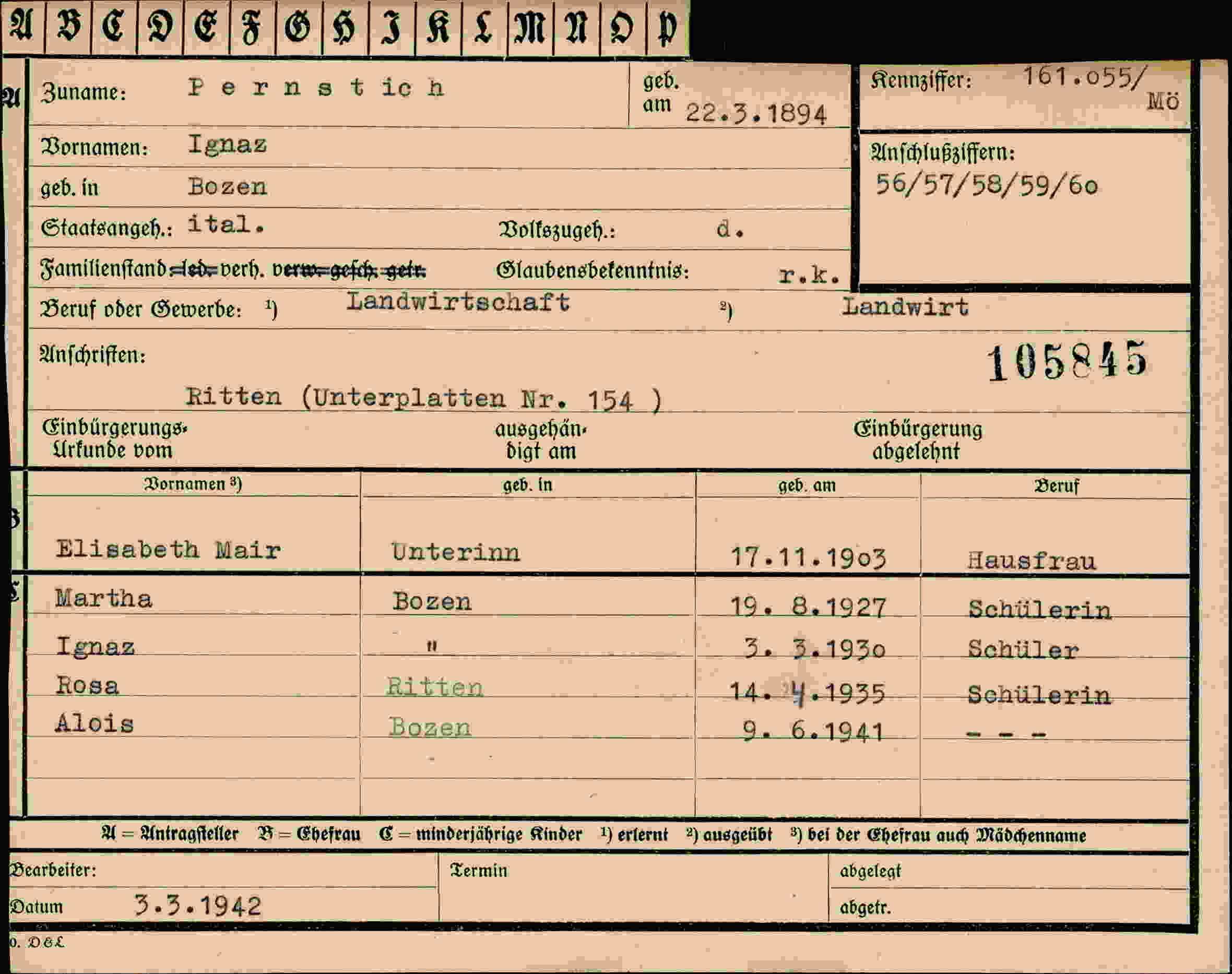Image resolution: width=1232 pixels, height=974 pixels.
Task: Click child name 'Rosa'
Action: tap(87, 685)
